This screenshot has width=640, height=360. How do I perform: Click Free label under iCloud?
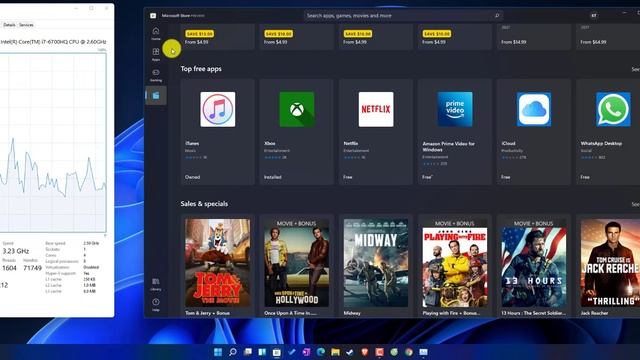point(505,177)
